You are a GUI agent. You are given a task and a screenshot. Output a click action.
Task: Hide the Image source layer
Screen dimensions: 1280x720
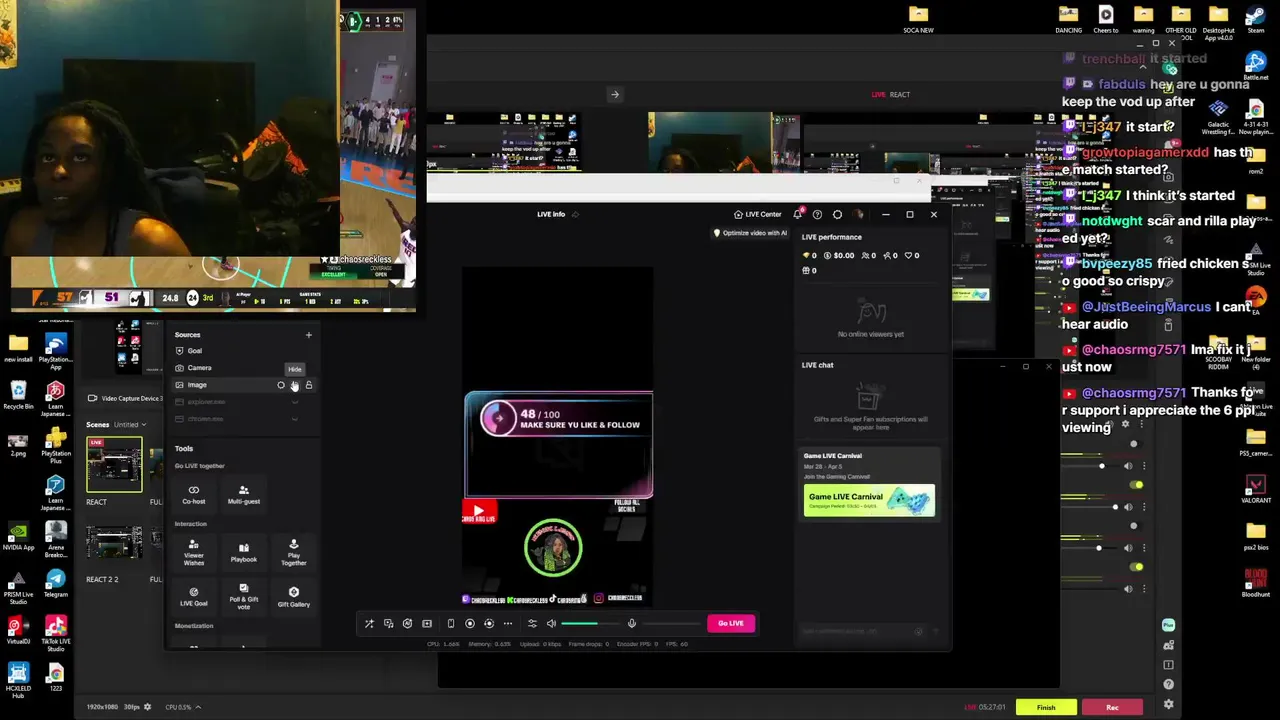coord(294,385)
